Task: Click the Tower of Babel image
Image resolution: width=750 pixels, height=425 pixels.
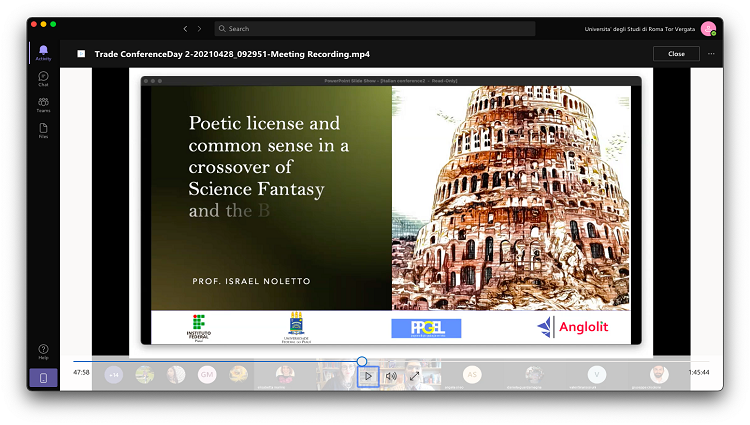Action: (511, 198)
